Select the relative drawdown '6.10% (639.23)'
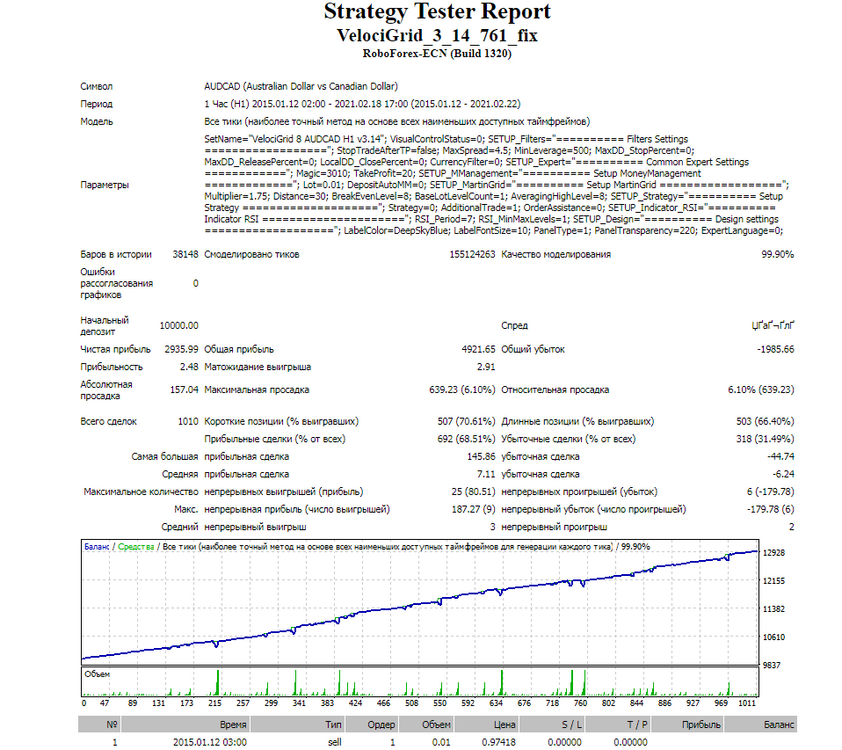 tap(761, 390)
